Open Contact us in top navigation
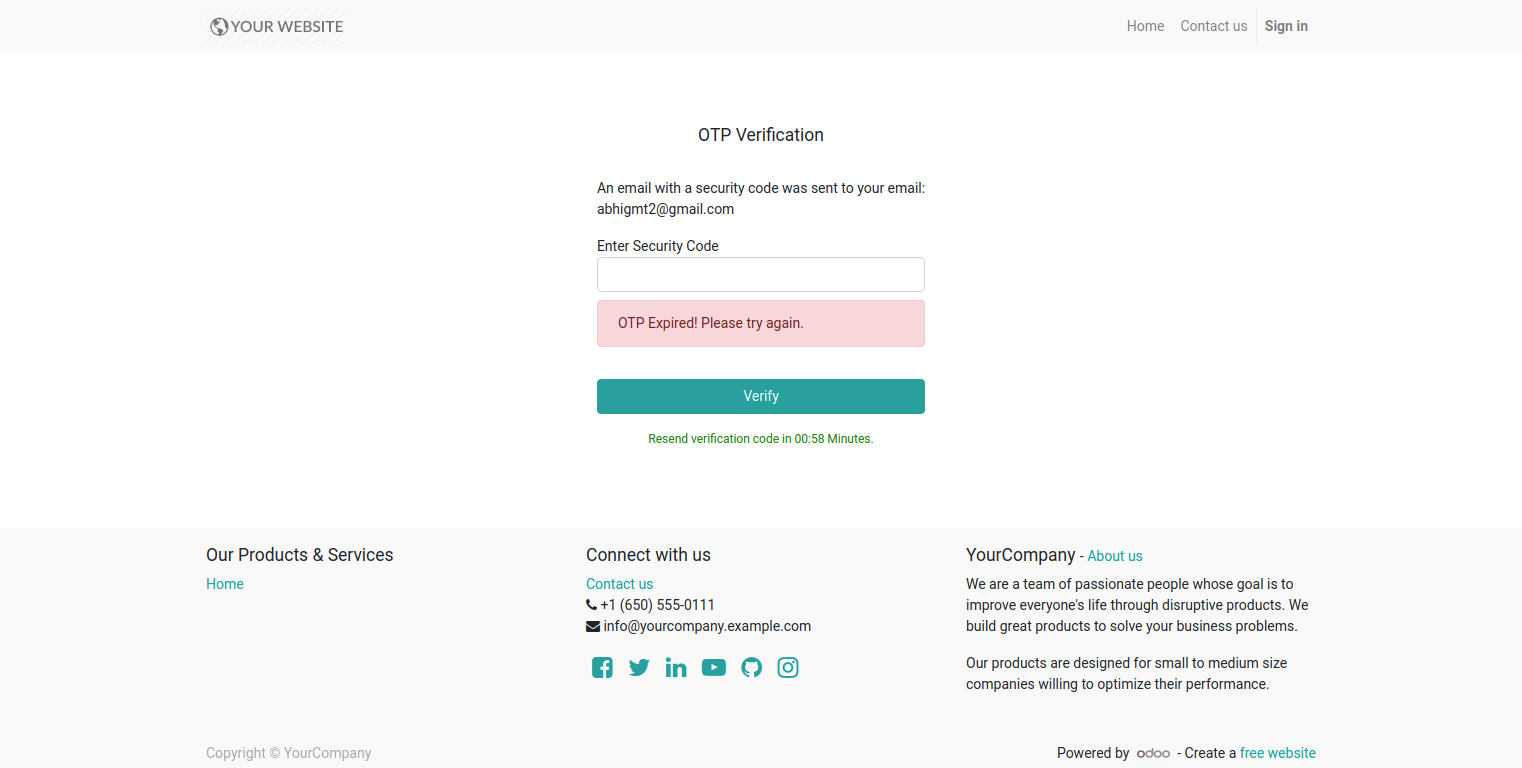Viewport: 1522px width, 768px height. pos(1214,26)
